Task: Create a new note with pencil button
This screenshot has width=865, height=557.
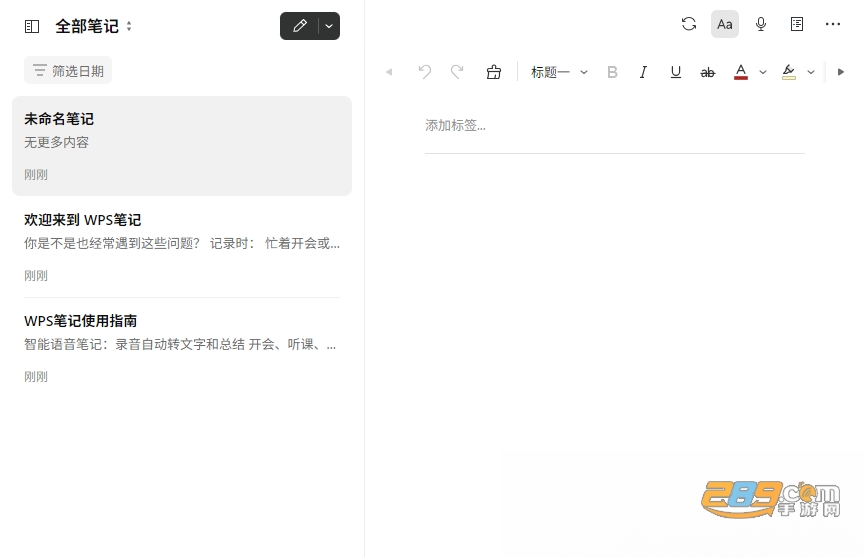Action: (300, 26)
